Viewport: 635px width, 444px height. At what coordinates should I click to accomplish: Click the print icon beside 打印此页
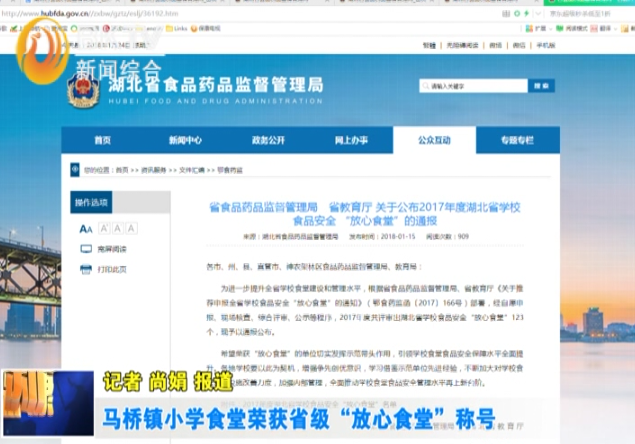86,268
